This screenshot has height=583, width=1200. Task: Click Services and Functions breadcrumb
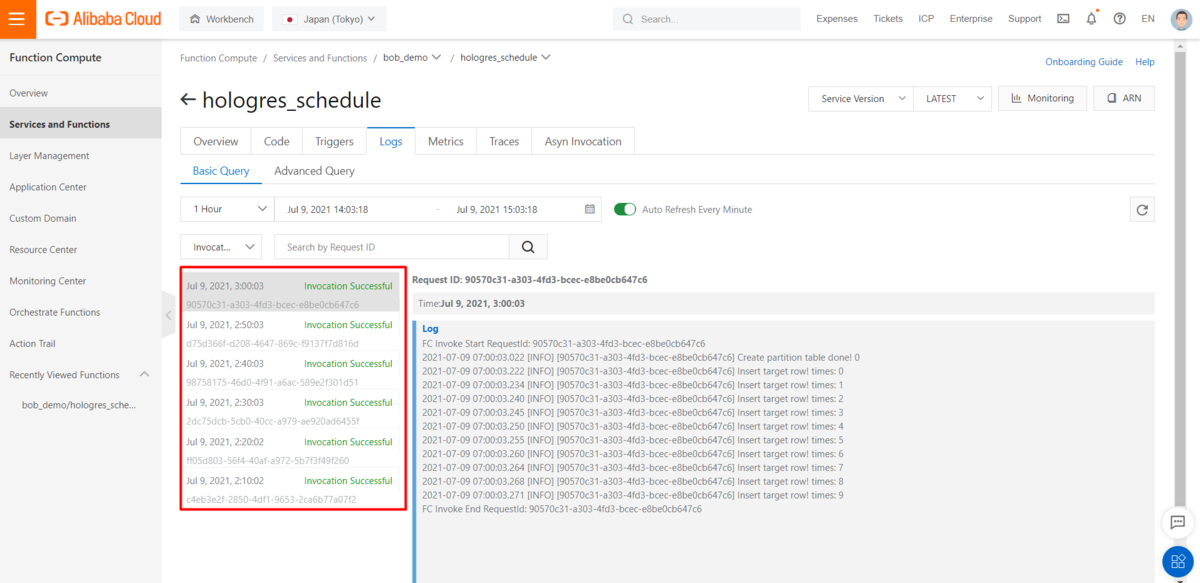(320, 58)
